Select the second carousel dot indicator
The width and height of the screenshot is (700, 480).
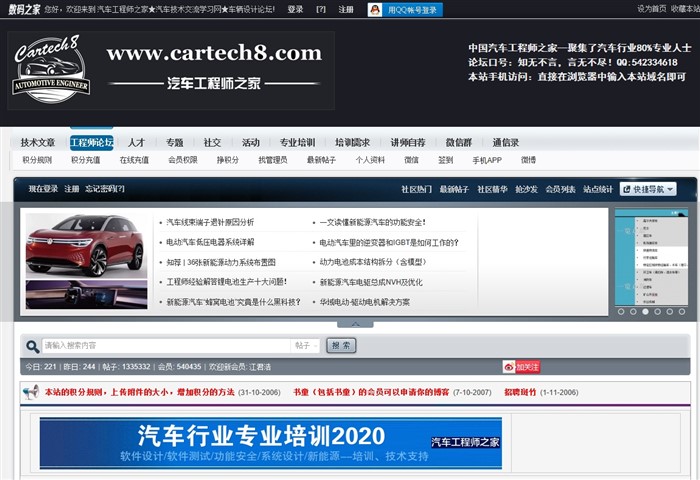[x=633, y=312]
